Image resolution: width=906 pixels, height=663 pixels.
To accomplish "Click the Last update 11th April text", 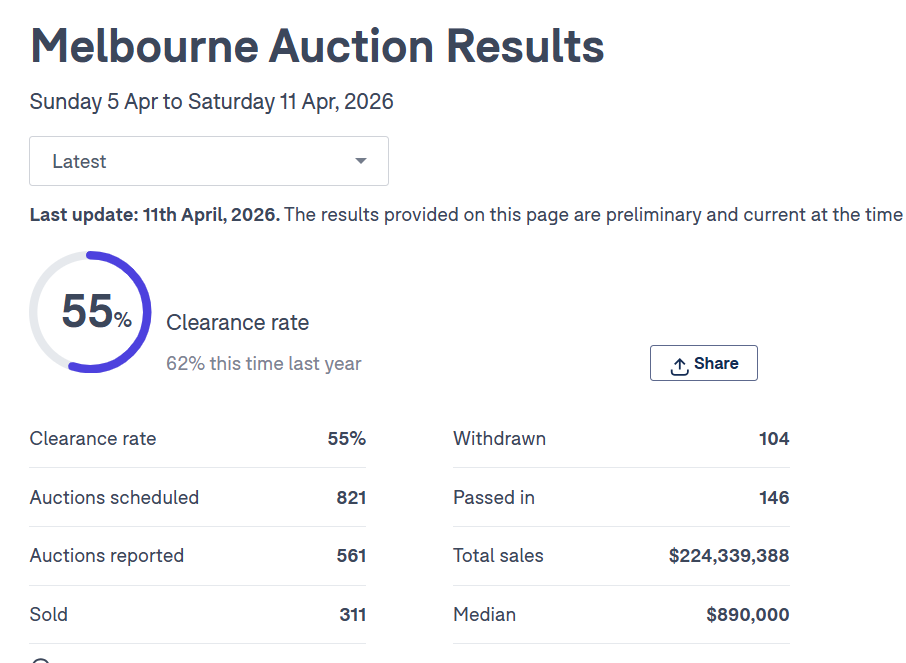I will 155,215.
